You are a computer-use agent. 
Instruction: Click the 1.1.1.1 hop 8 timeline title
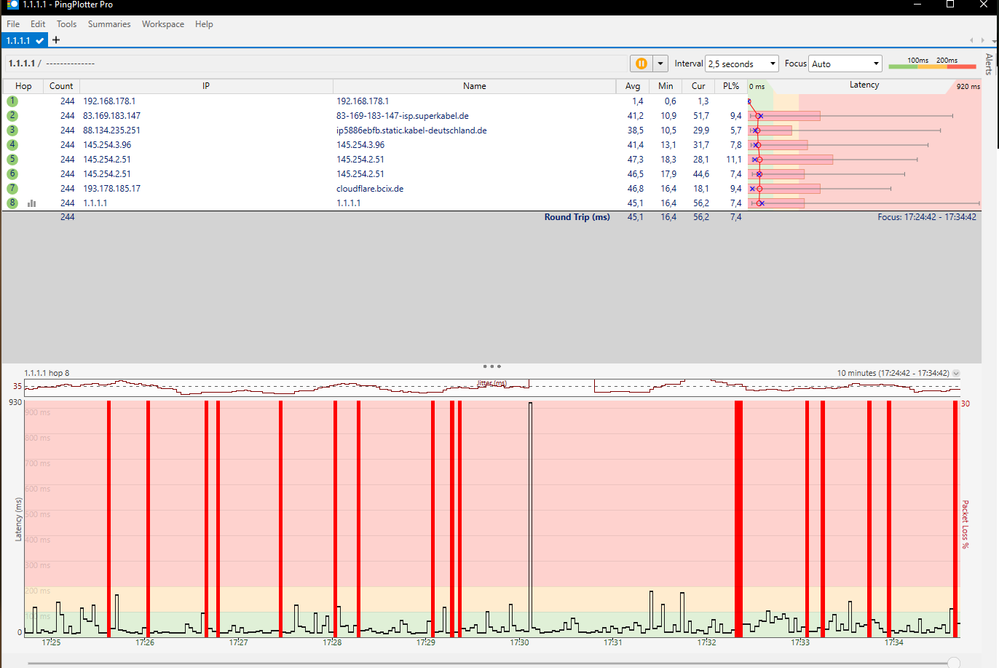coord(47,373)
